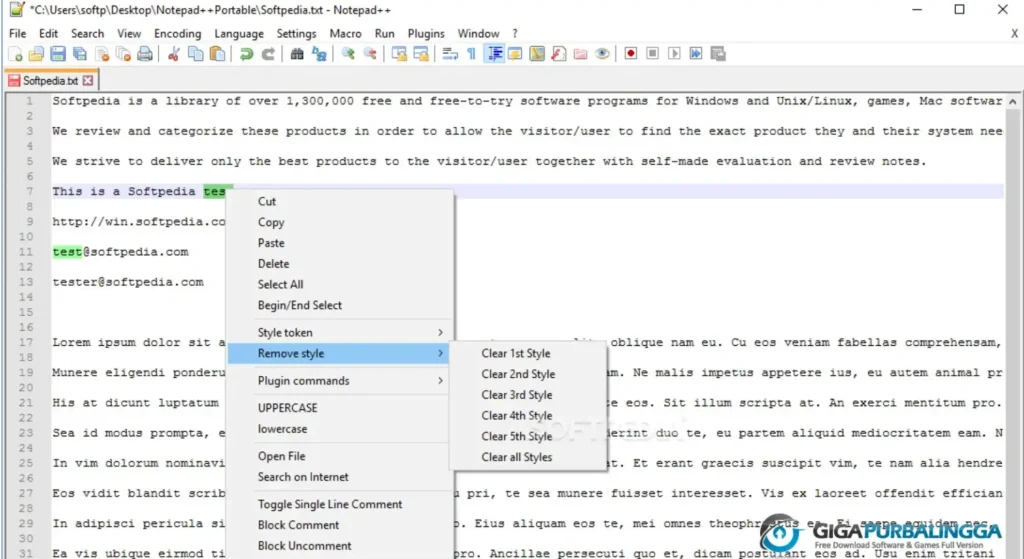
Task: Select Toggle Single Line Comment entry
Action: [330, 504]
